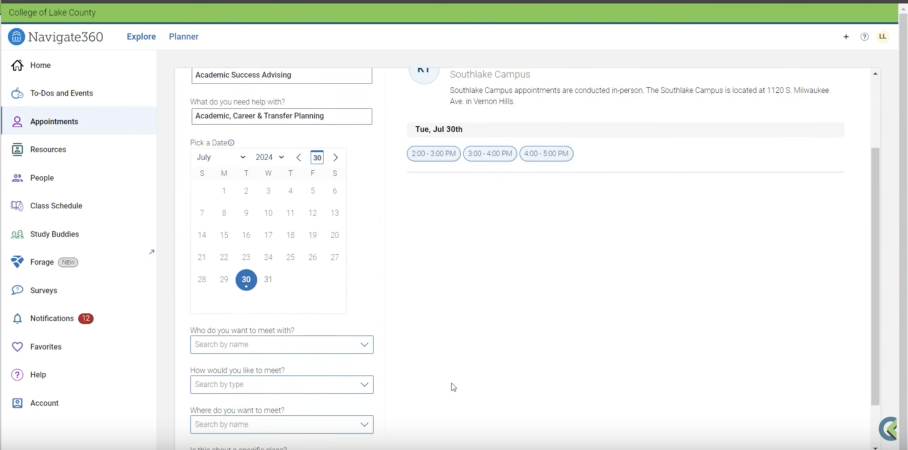
Task: Open the Planner tab
Action: click(183, 37)
